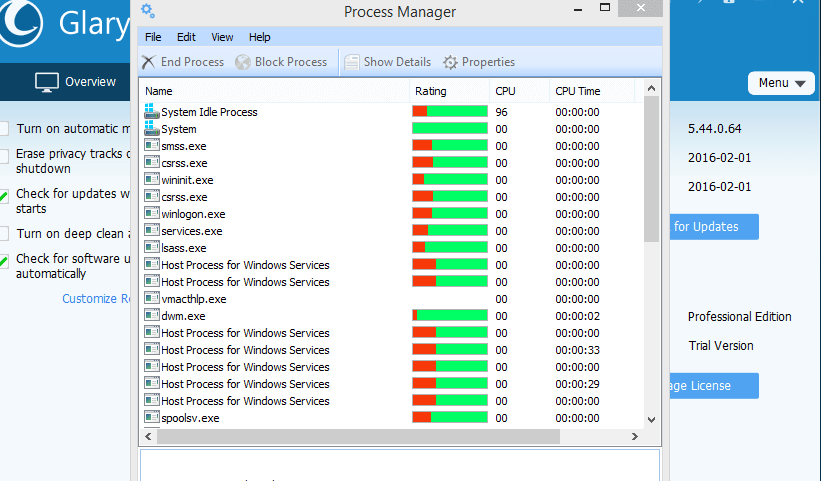Click the spoolsv.exe process icon
825x481 pixels.
pos(152,417)
